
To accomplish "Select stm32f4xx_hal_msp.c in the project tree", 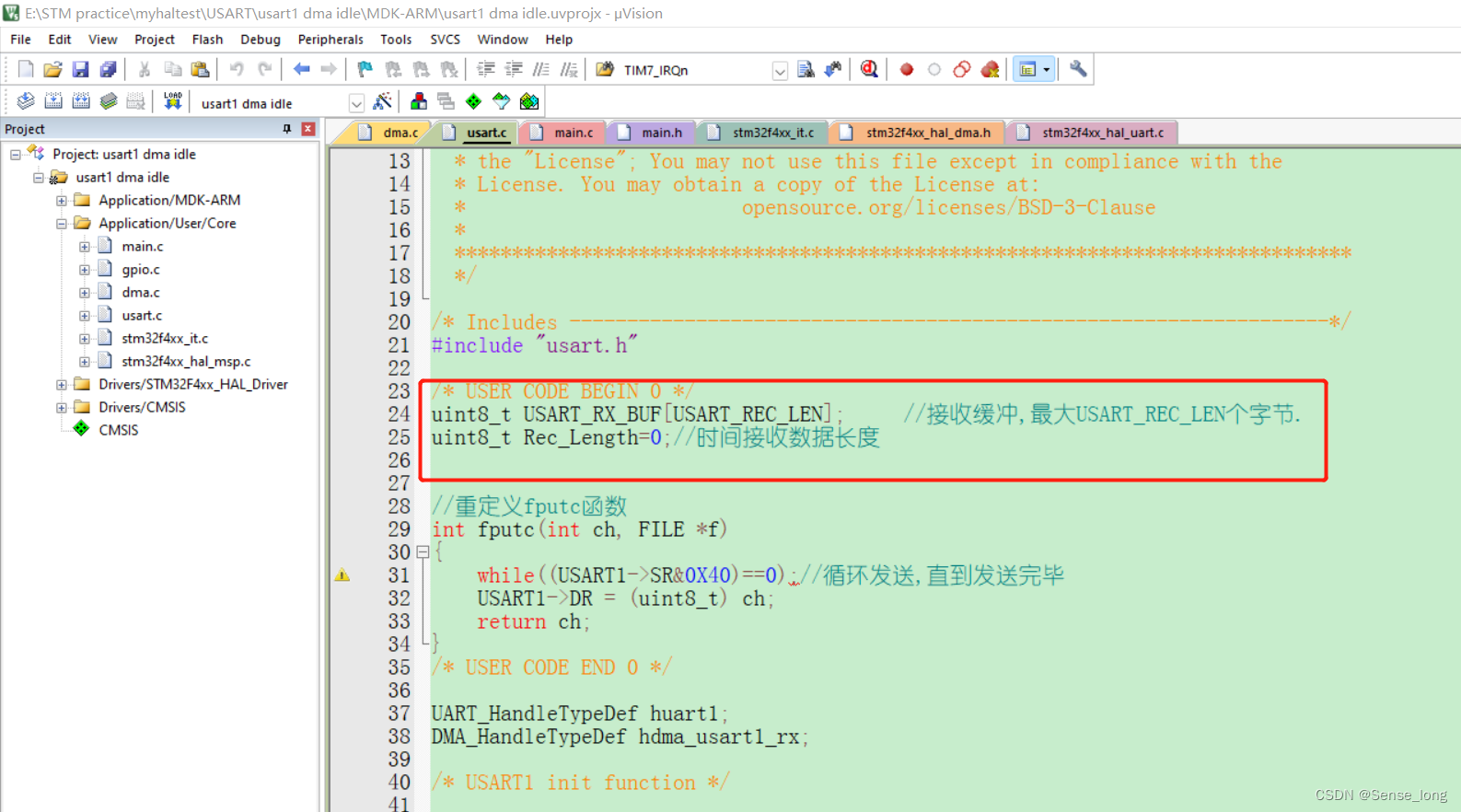I will click(186, 362).
